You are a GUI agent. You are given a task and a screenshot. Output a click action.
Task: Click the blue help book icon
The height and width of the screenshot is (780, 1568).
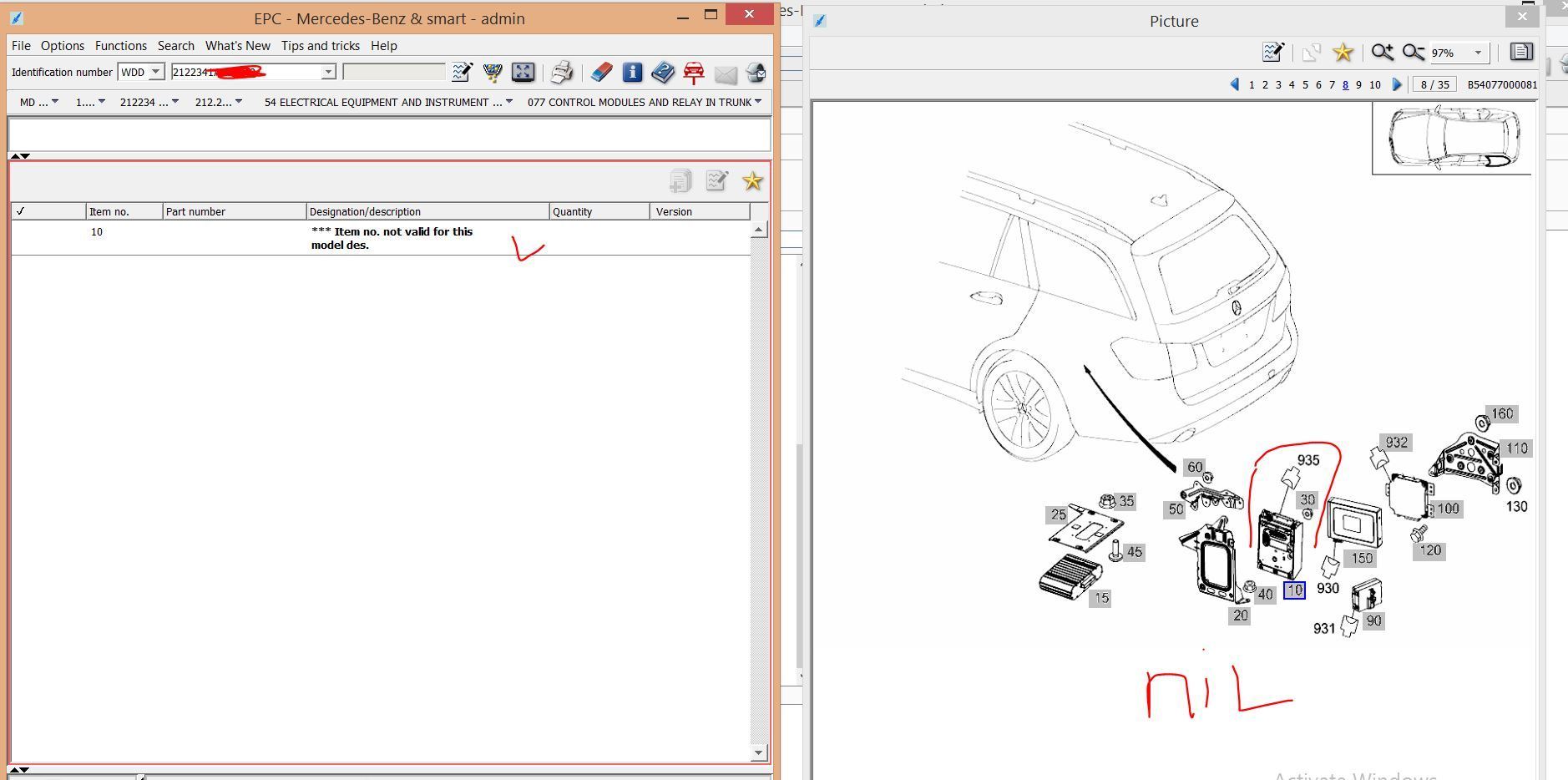click(663, 73)
